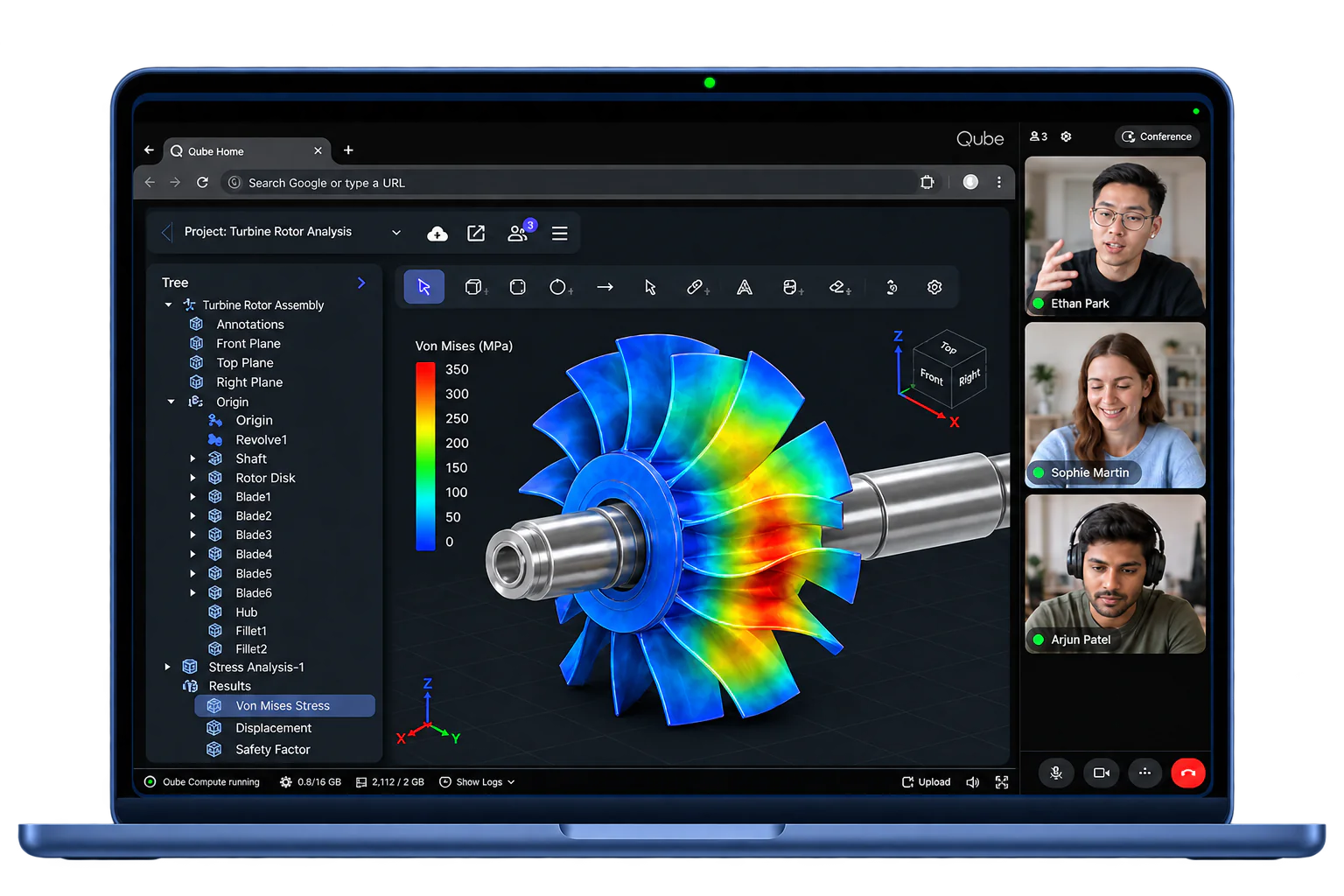Viewport: 1344px width, 896px height.
Task: Click the Right face of view cube
Action: [969, 378]
